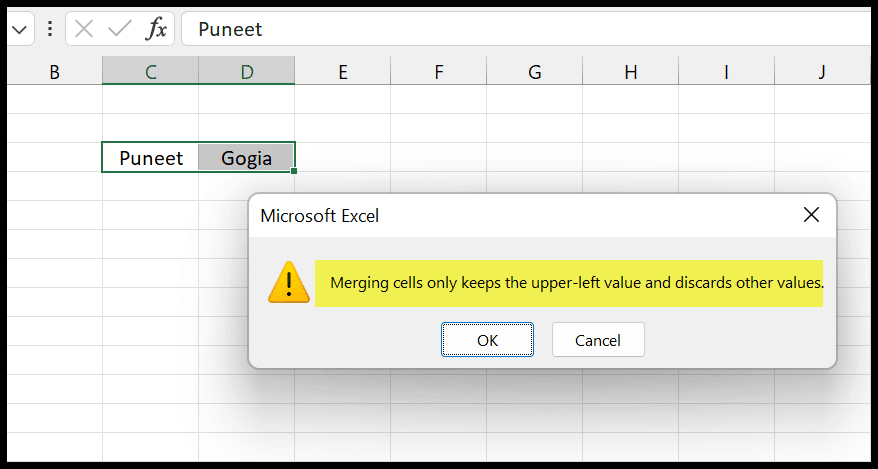The width and height of the screenshot is (878, 469).
Task: Click the formula bar cancel X icon
Action: [83, 29]
